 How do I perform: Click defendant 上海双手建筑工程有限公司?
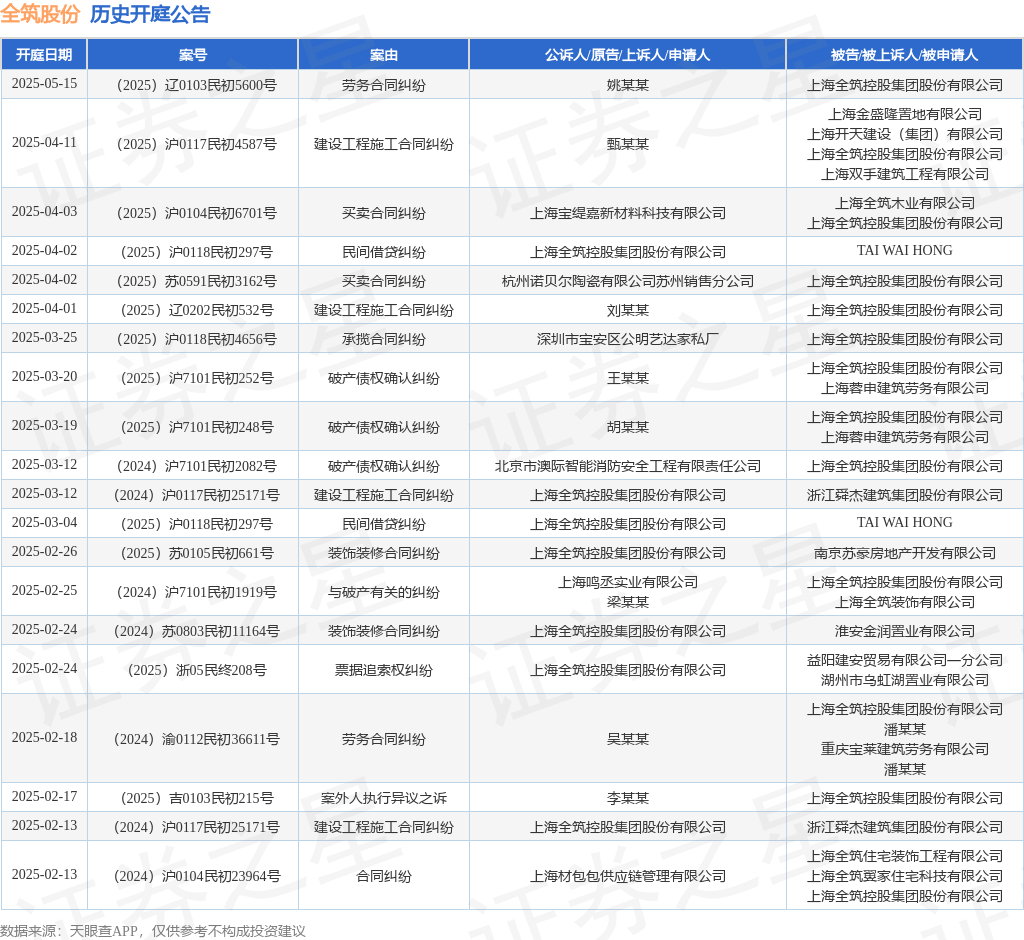click(x=904, y=174)
